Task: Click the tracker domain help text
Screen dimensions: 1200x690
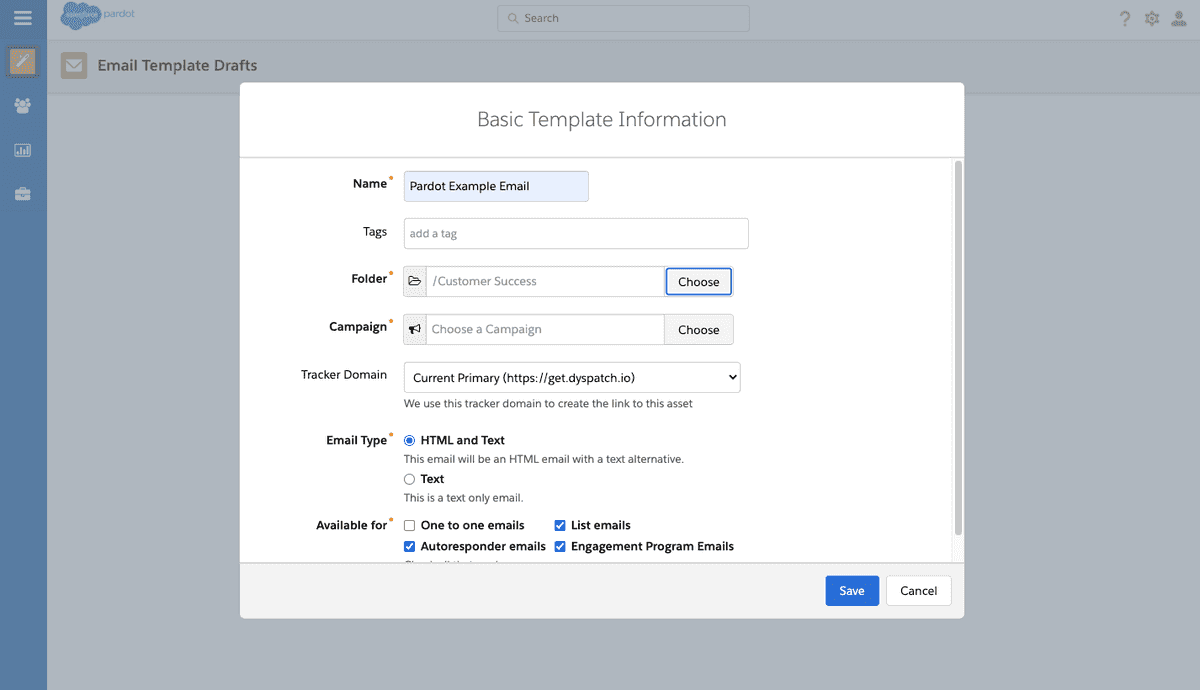Action: point(548,404)
